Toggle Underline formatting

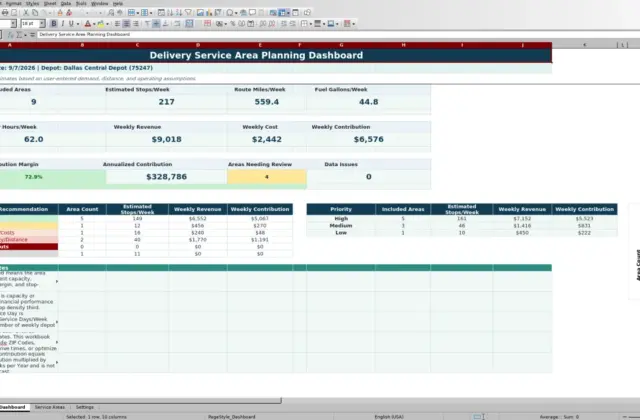[x=71, y=24]
